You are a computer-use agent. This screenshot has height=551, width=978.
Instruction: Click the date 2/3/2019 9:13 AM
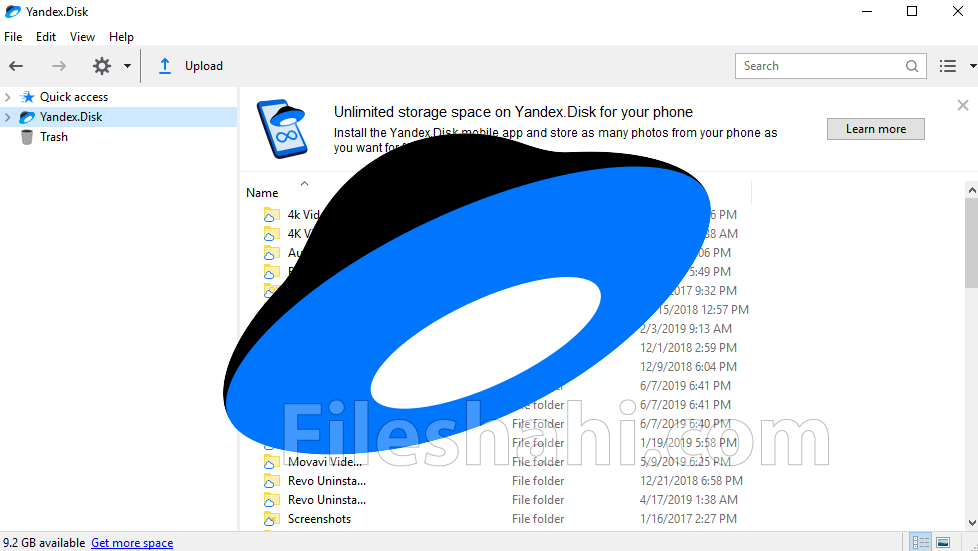[686, 328]
